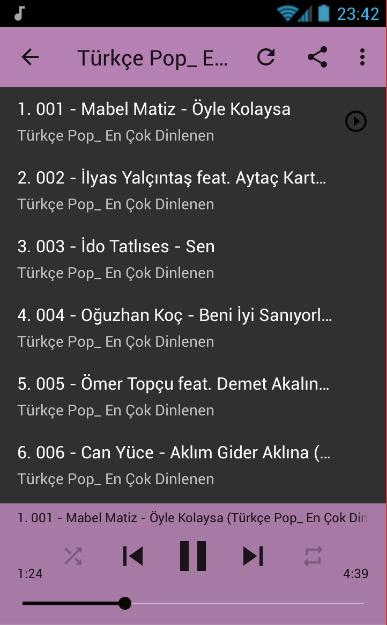Toggle repeat mode
Screen dimensions: 387x625
pos(313,556)
